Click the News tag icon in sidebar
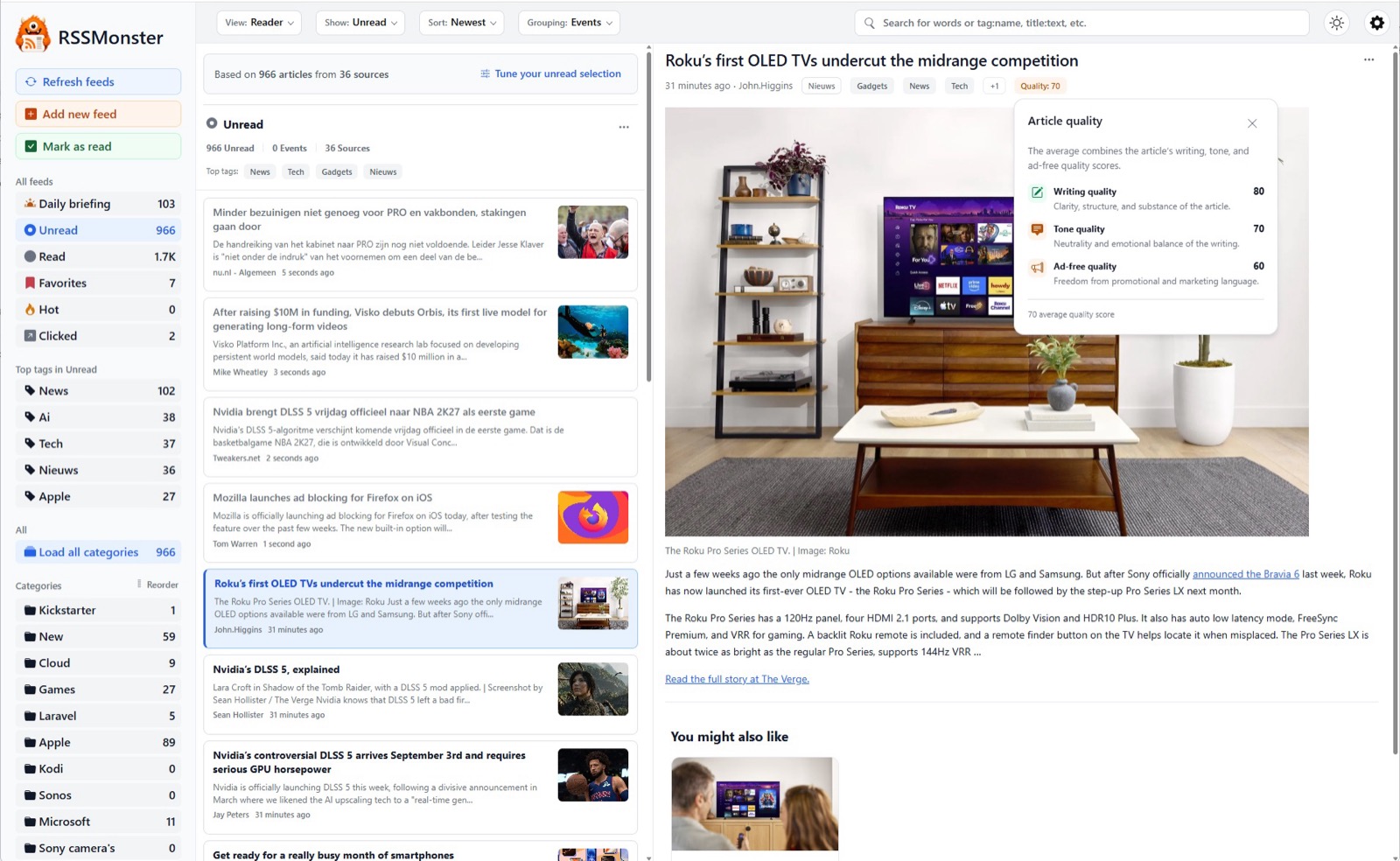Image resolution: width=1400 pixels, height=861 pixels. (30, 390)
